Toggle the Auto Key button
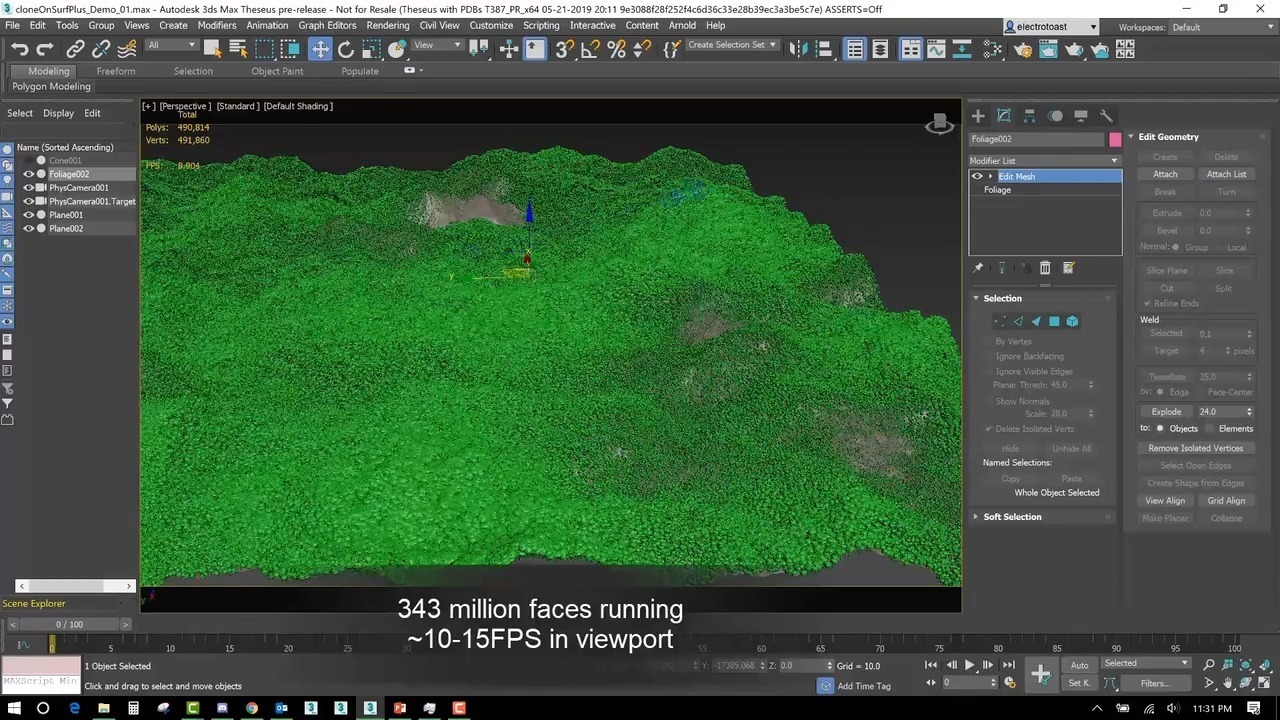Image resolution: width=1280 pixels, height=720 pixels. [1080, 665]
